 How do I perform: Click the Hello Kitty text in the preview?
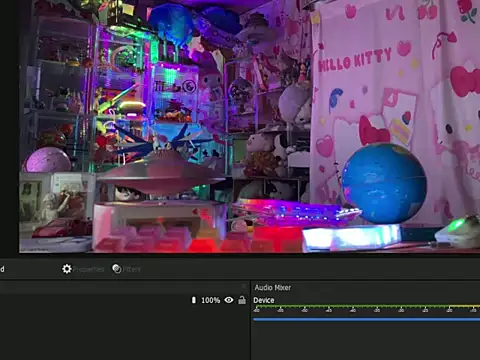[x=355, y=60]
